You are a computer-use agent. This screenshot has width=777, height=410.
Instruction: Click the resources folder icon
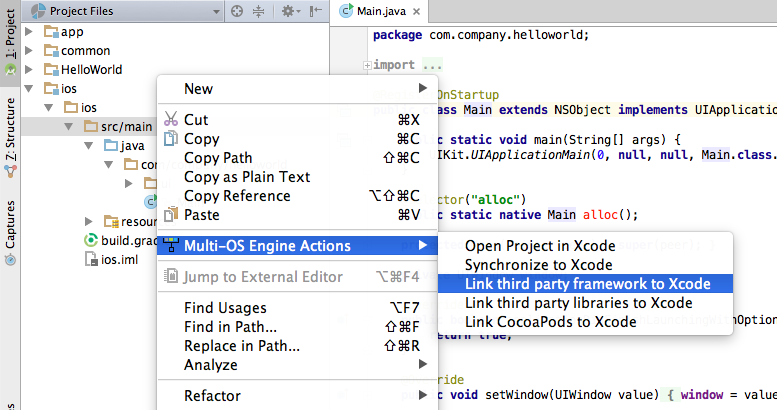111,221
